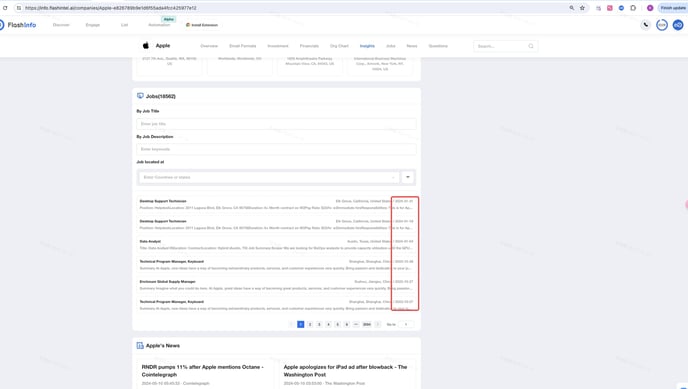Click the Go to page number field
Viewport: 688px width, 389px height.
tap(406, 324)
